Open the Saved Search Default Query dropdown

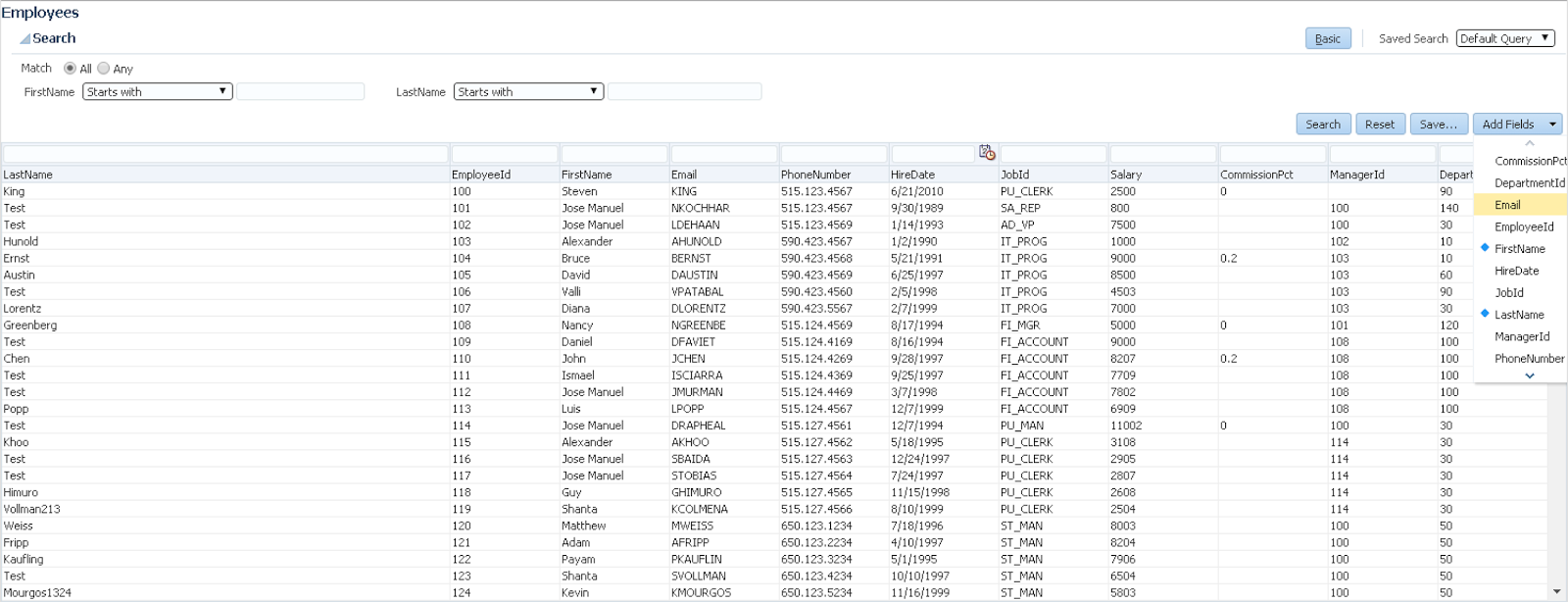(x=1505, y=38)
